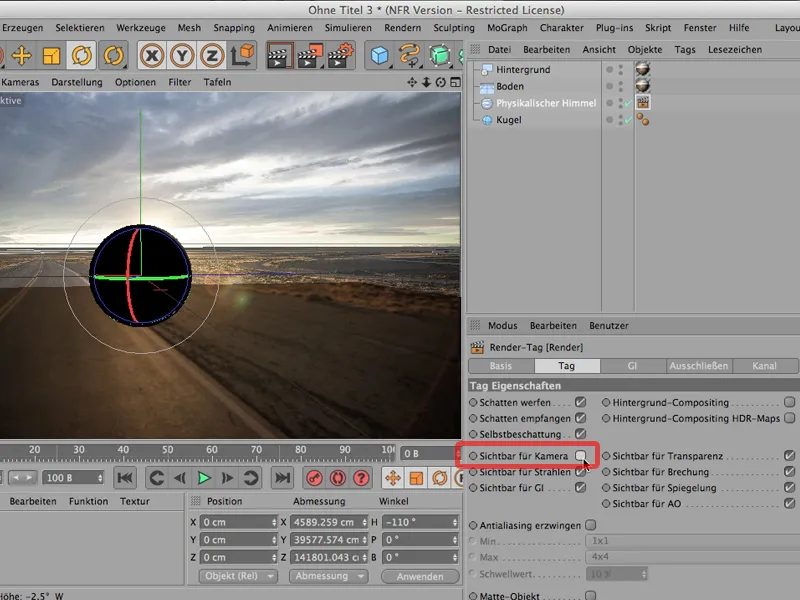Select the Move tool icon
The width and height of the screenshot is (800, 600).
[x=21, y=55]
